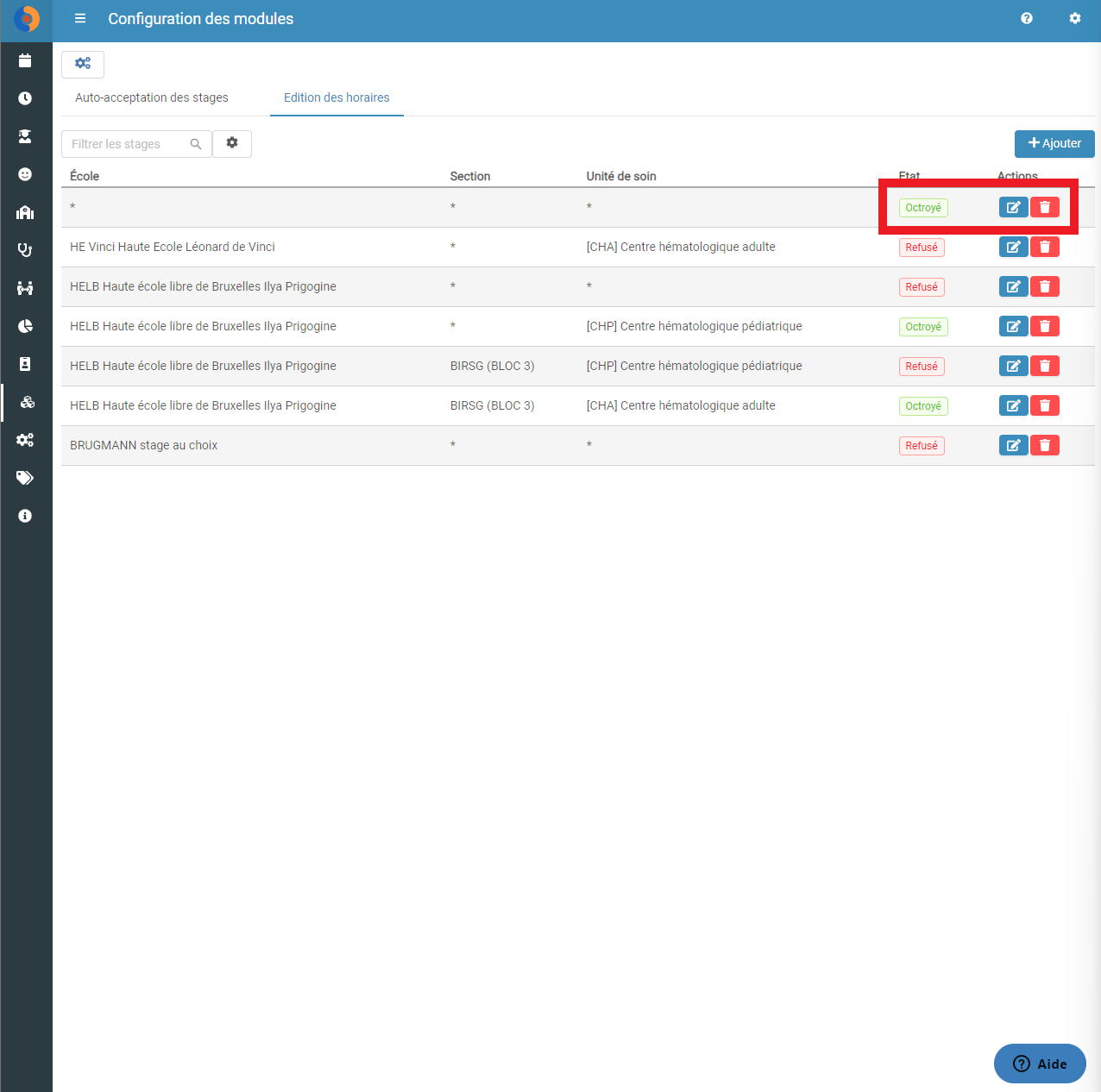Screen dimensions: 1101x1092
Task: Switch to Auto-acceptation des stages tab
Action: pos(152,97)
